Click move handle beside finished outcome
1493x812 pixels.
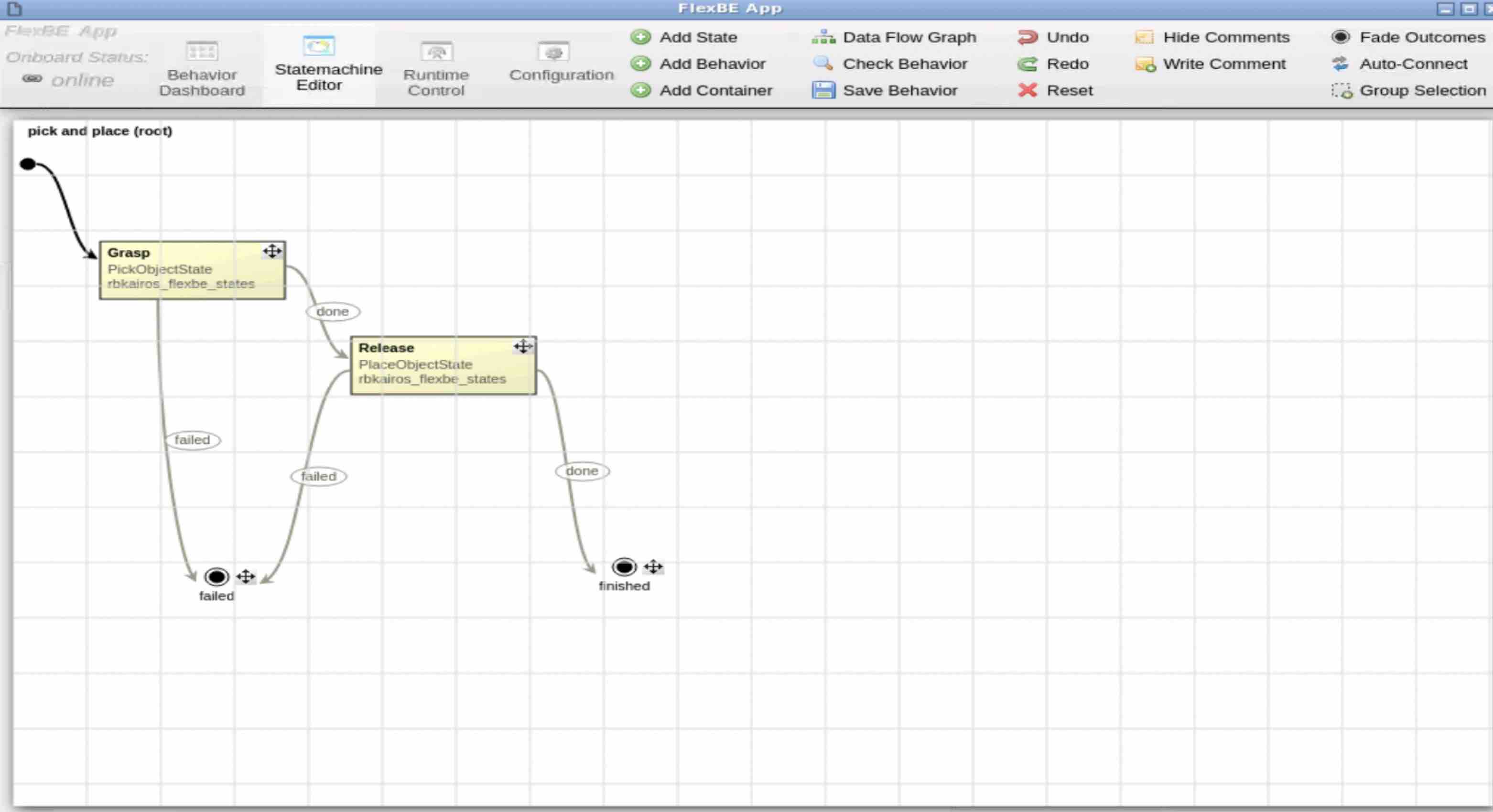pyautogui.click(x=653, y=567)
